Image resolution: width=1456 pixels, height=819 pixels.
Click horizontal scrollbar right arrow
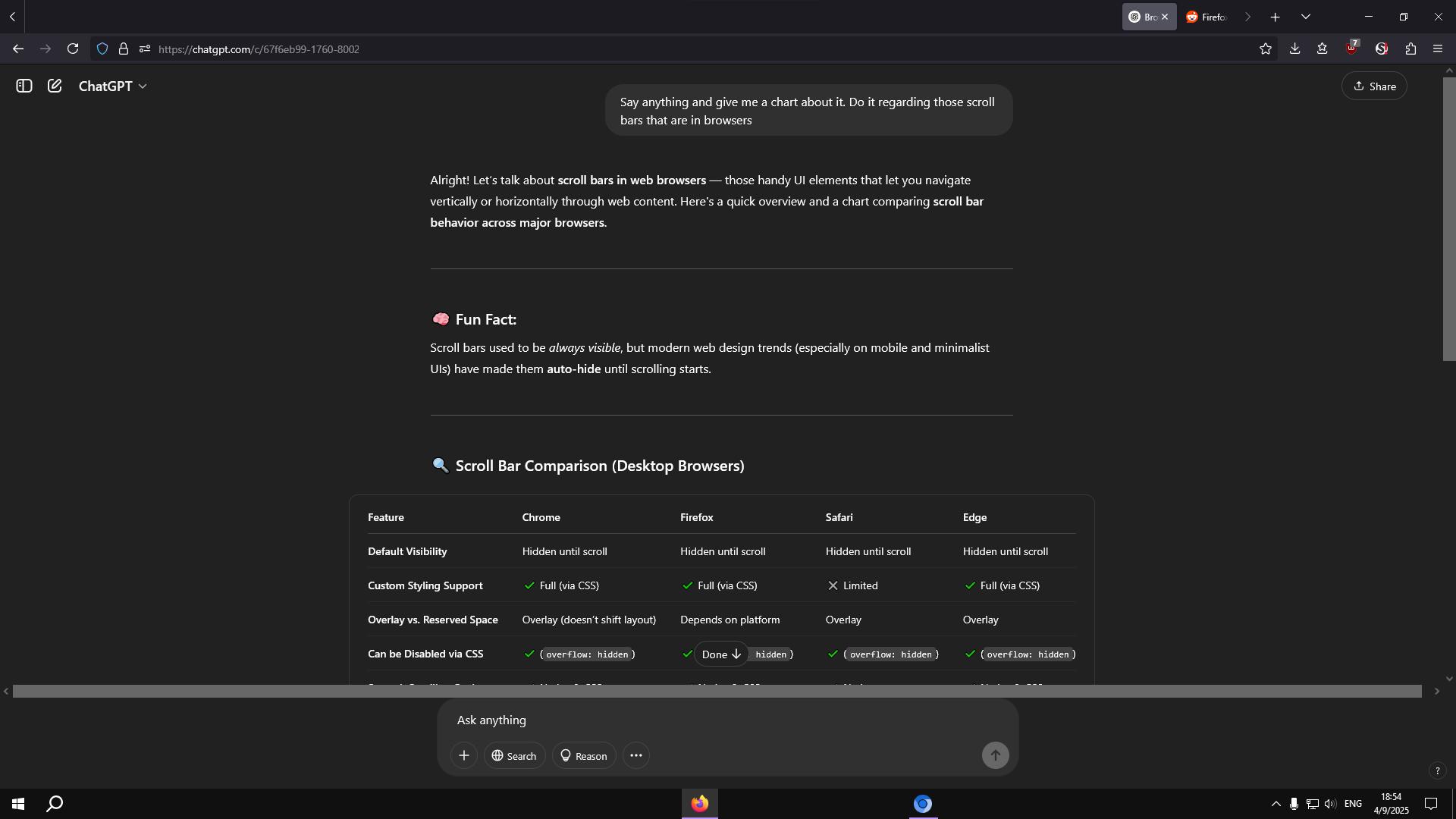[x=1436, y=691]
